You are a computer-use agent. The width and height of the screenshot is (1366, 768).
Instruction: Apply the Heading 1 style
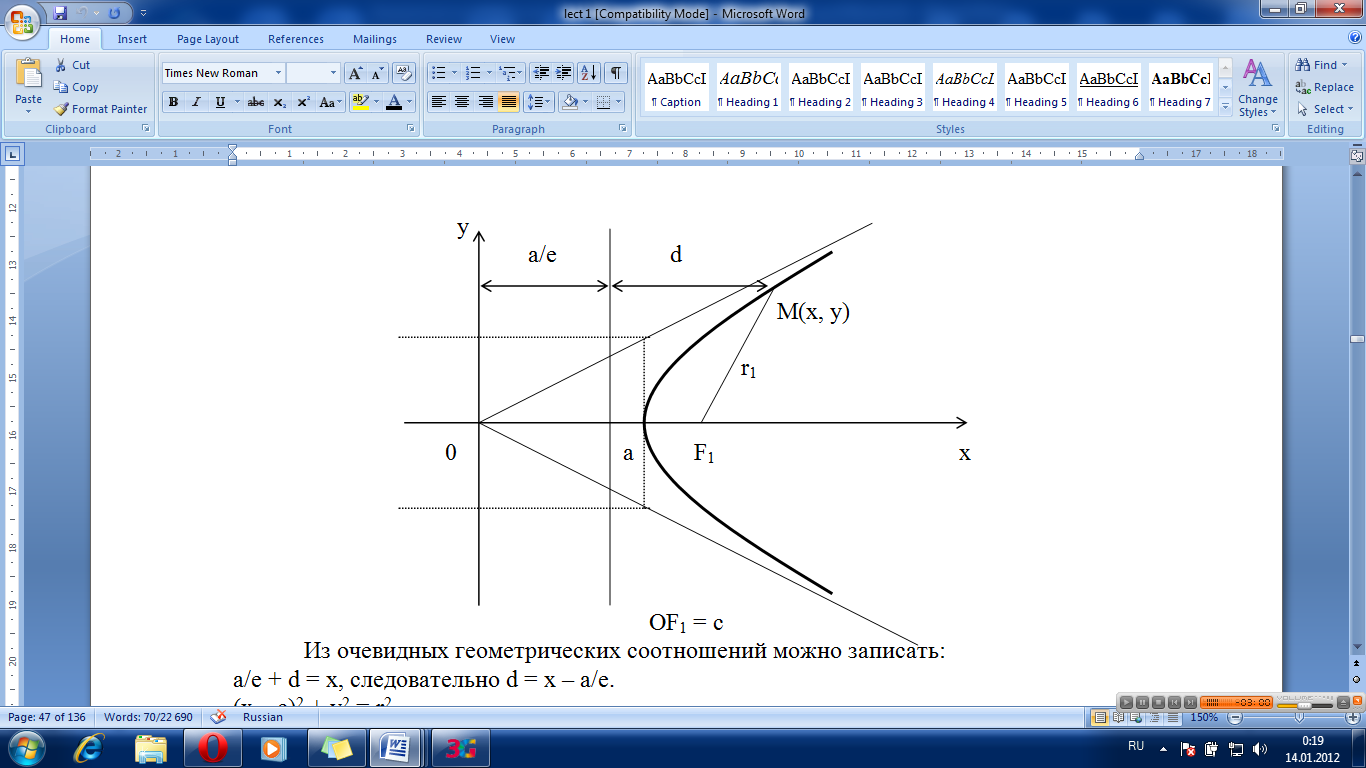click(749, 88)
